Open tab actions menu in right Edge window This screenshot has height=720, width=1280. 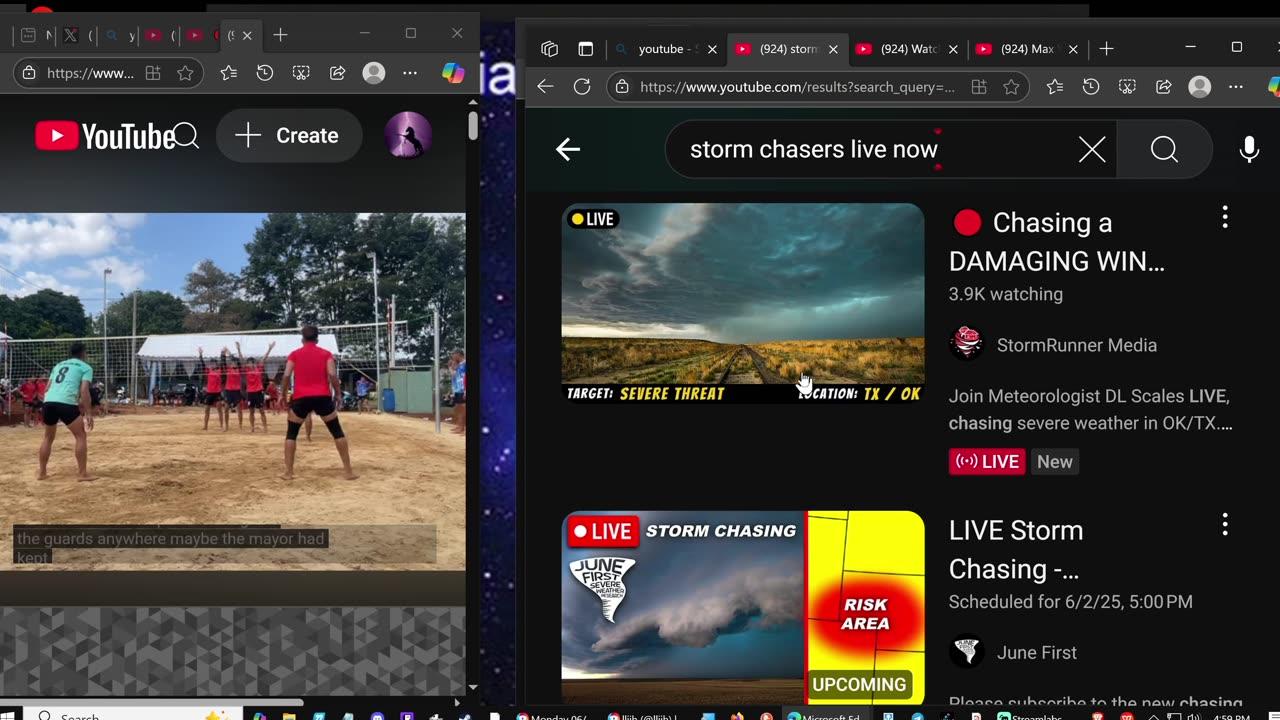549,48
